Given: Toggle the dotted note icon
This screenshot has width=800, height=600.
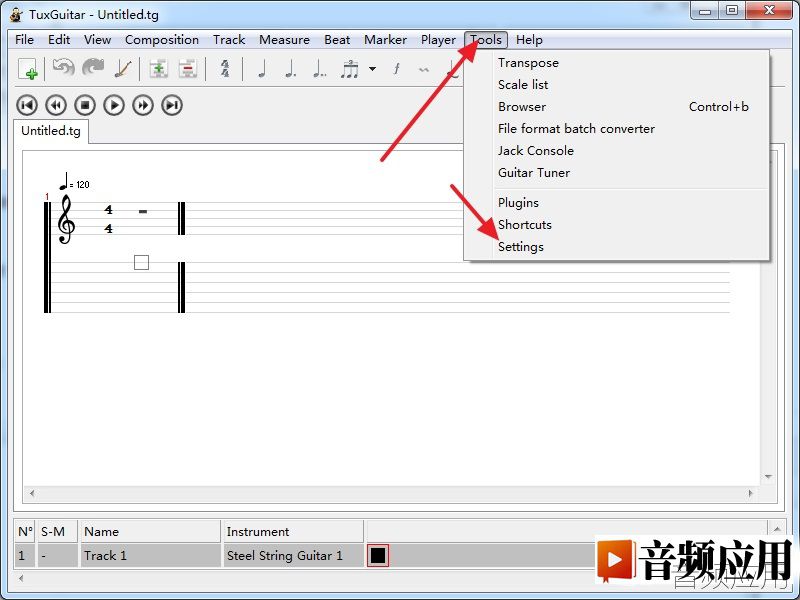Looking at the screenshot, I should (290, 69).
